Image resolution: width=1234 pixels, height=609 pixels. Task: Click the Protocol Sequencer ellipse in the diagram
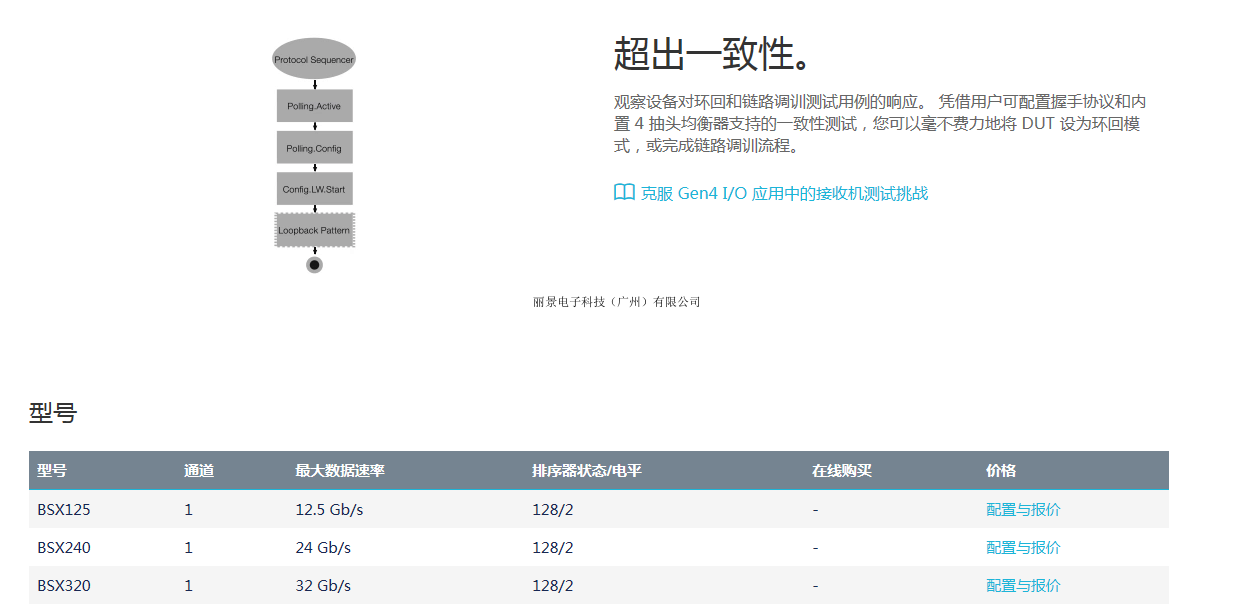click(x=314, y=59)
